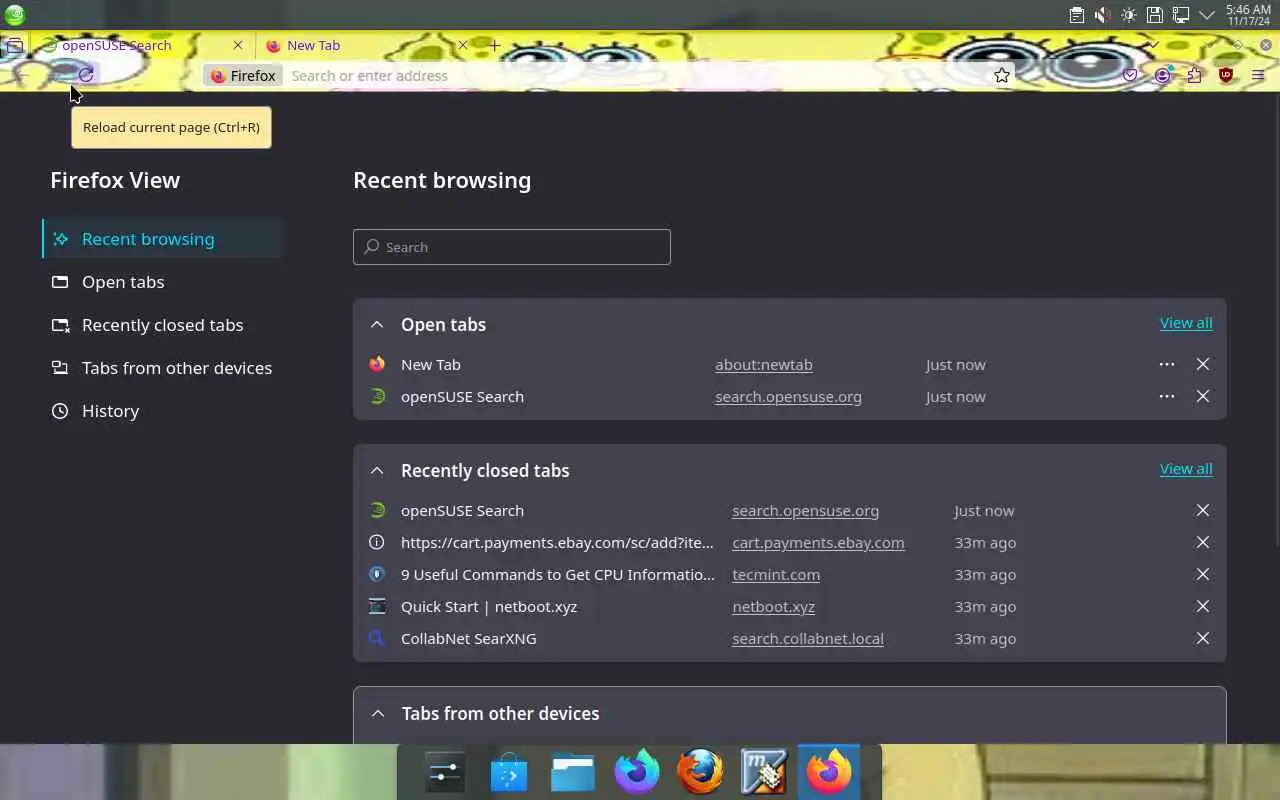1280x800 pixels.
Task: Open search.collabnet.local link
Action: pos(808,639)
